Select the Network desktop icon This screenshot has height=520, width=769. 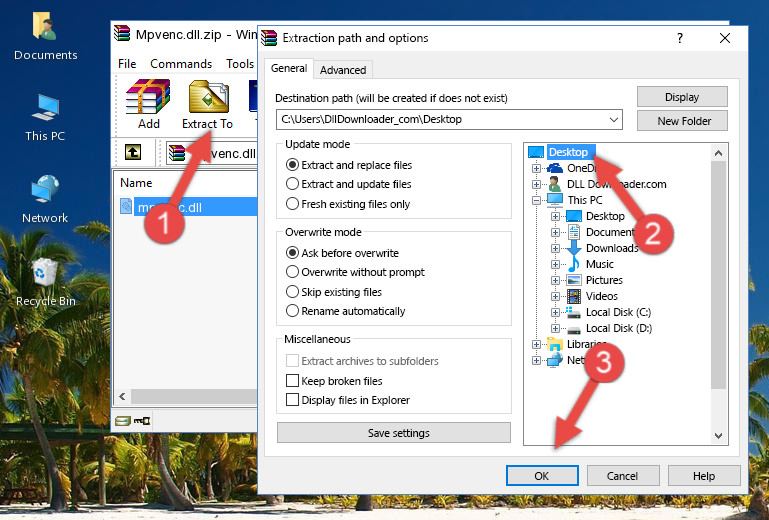(45, 199)
